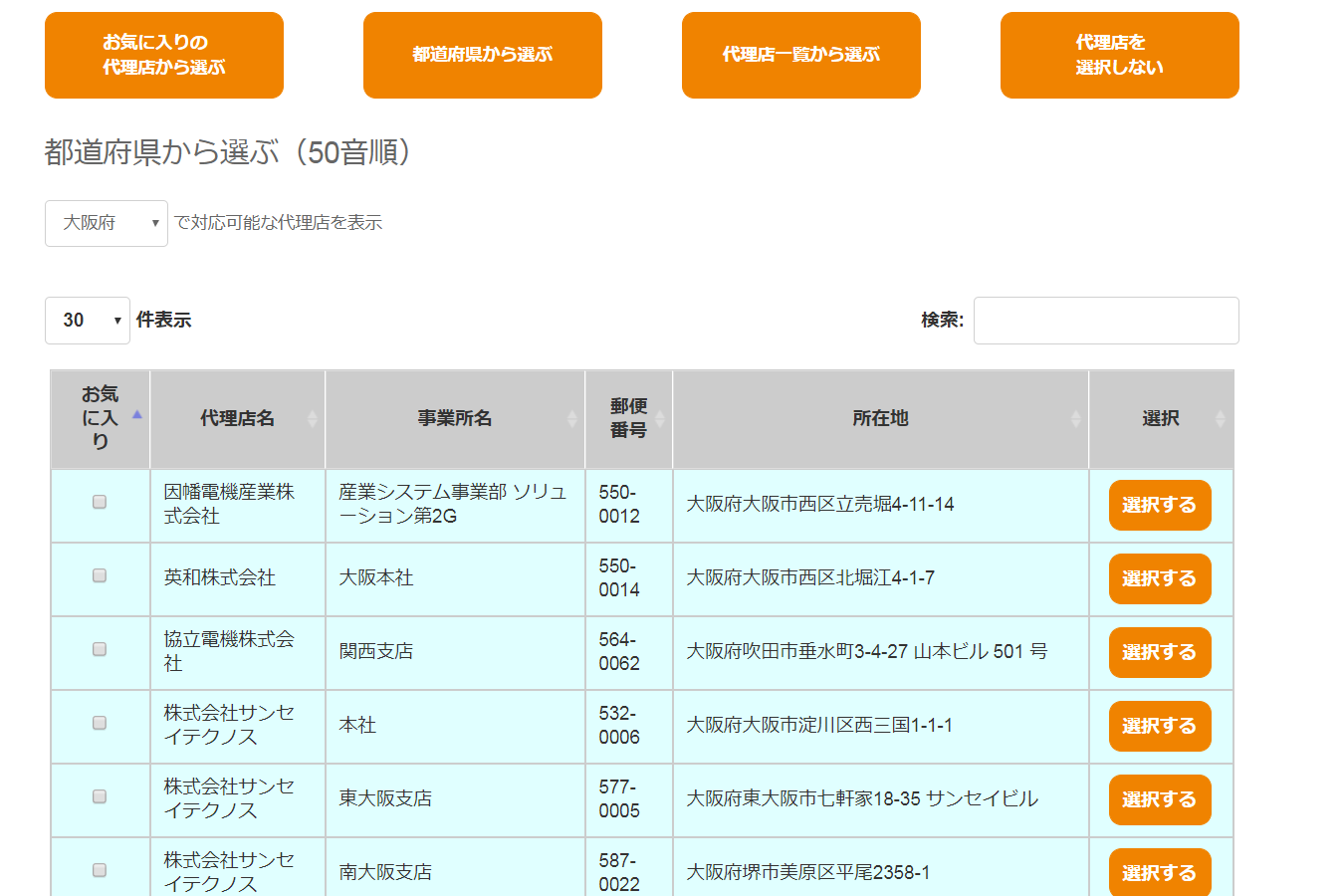Click 選択する for 協立電機 関西支店
1344x896 pixels.
pyautogui.click(x=1160, y=652)
